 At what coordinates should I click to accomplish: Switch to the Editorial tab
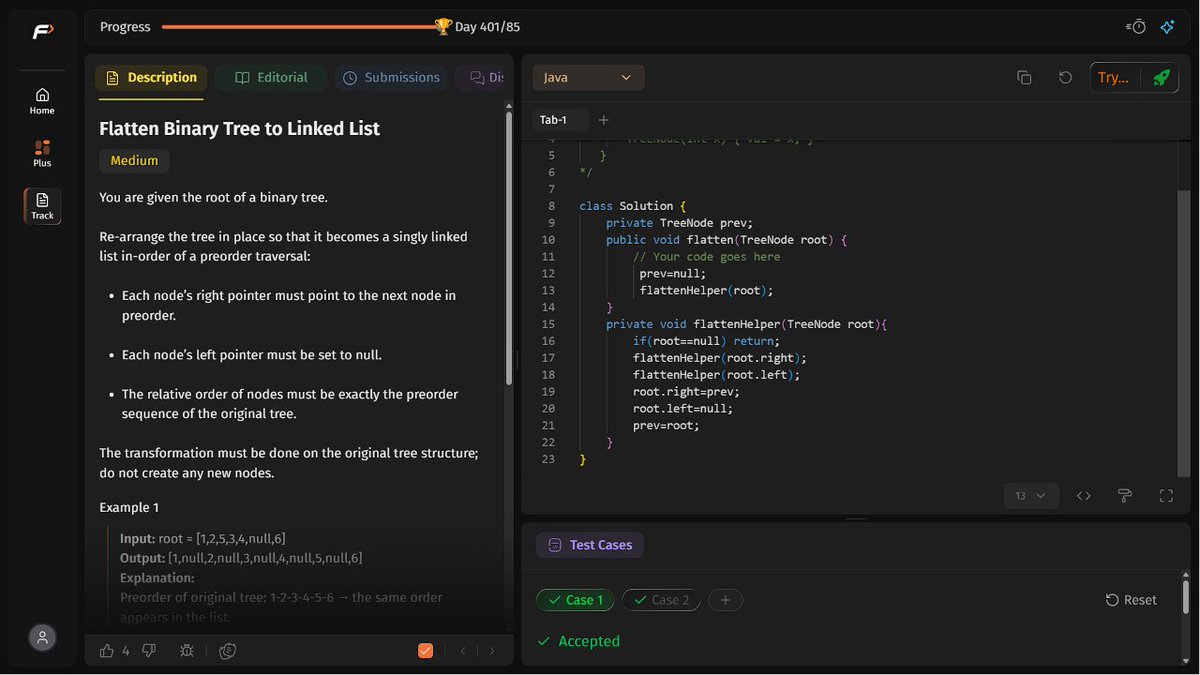click(x=272, y=77)
